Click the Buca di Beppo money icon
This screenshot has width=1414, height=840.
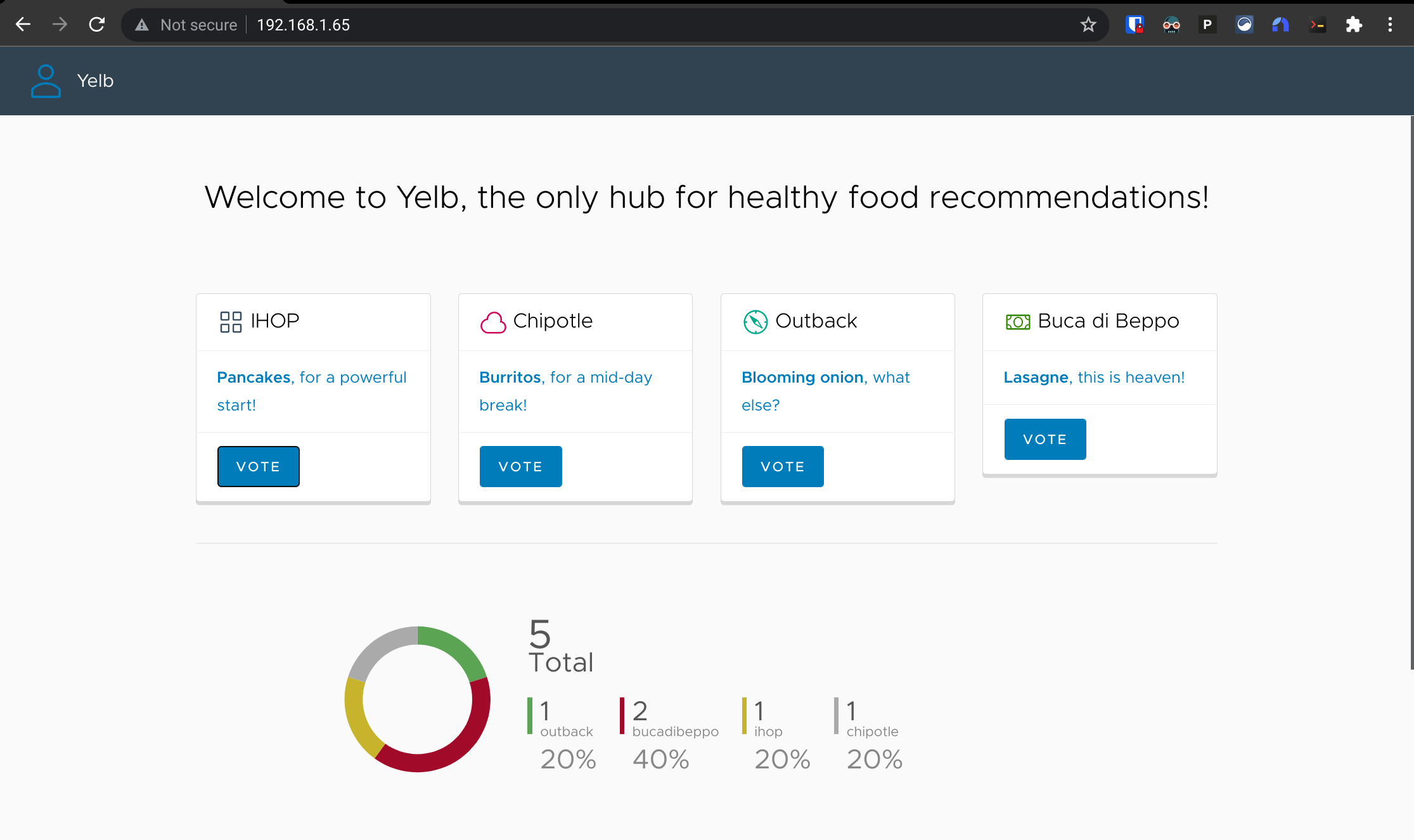[x=1018, y=322]
